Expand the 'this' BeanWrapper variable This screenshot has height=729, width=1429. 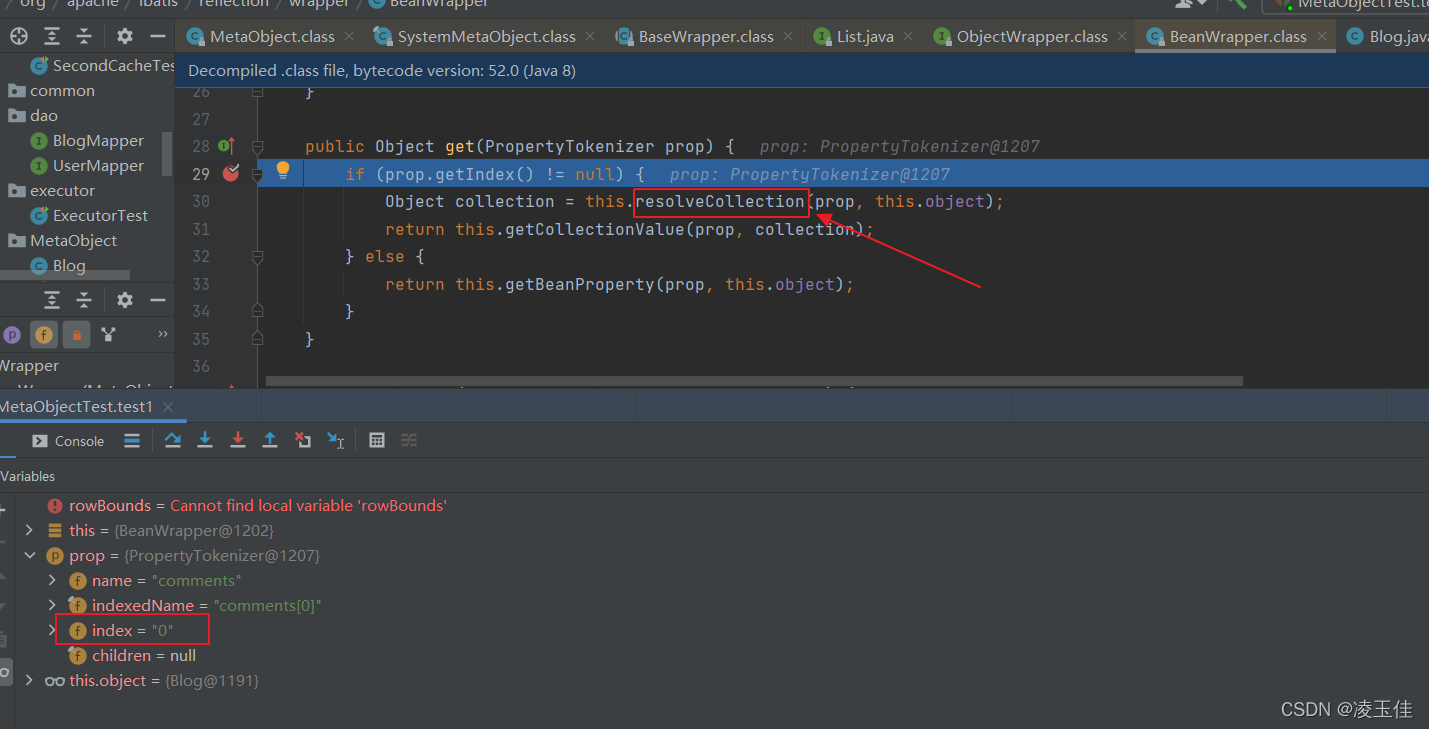click(x=29, y=530)
